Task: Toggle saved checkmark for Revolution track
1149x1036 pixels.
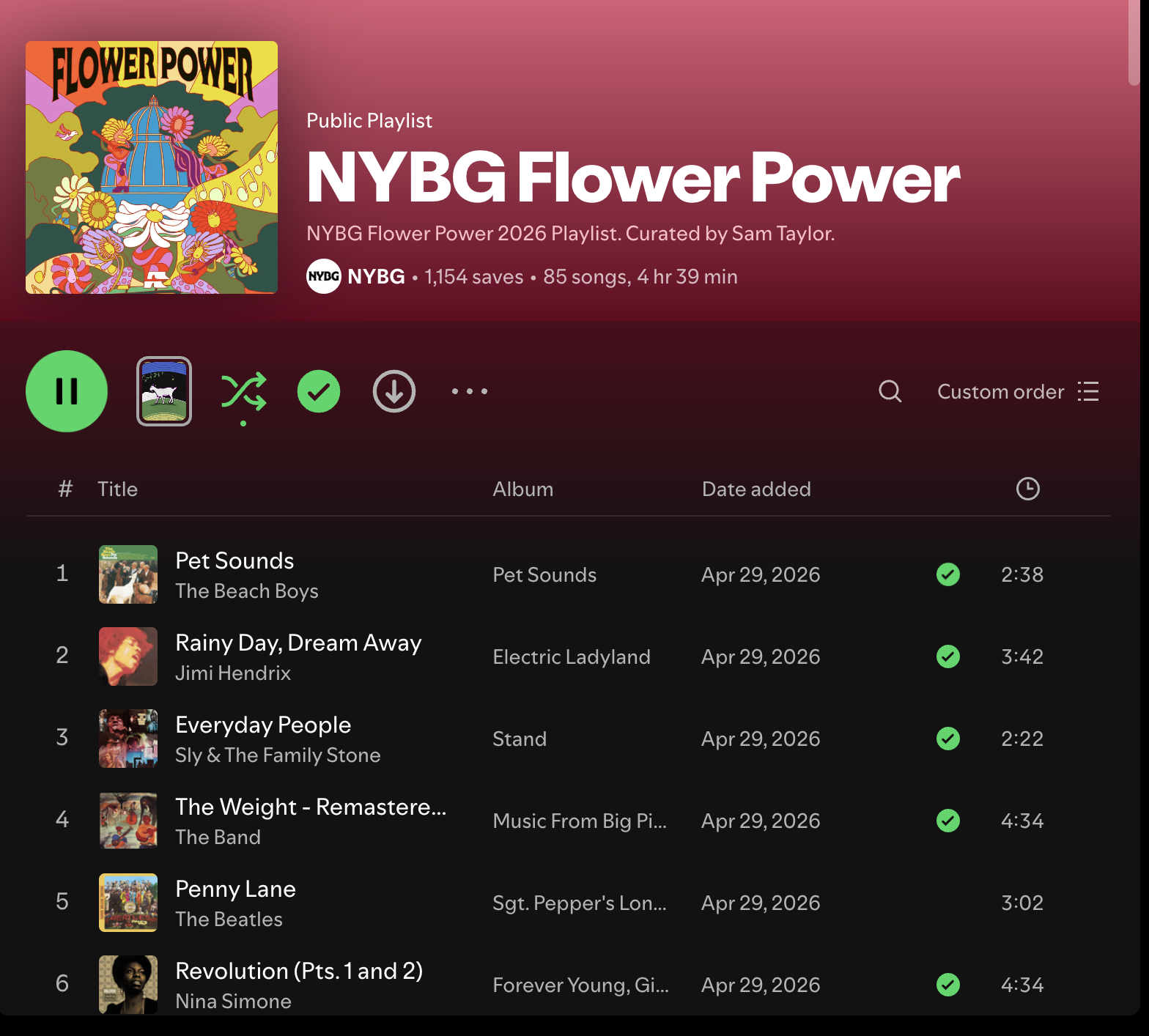Action: [x=948, y=985]
